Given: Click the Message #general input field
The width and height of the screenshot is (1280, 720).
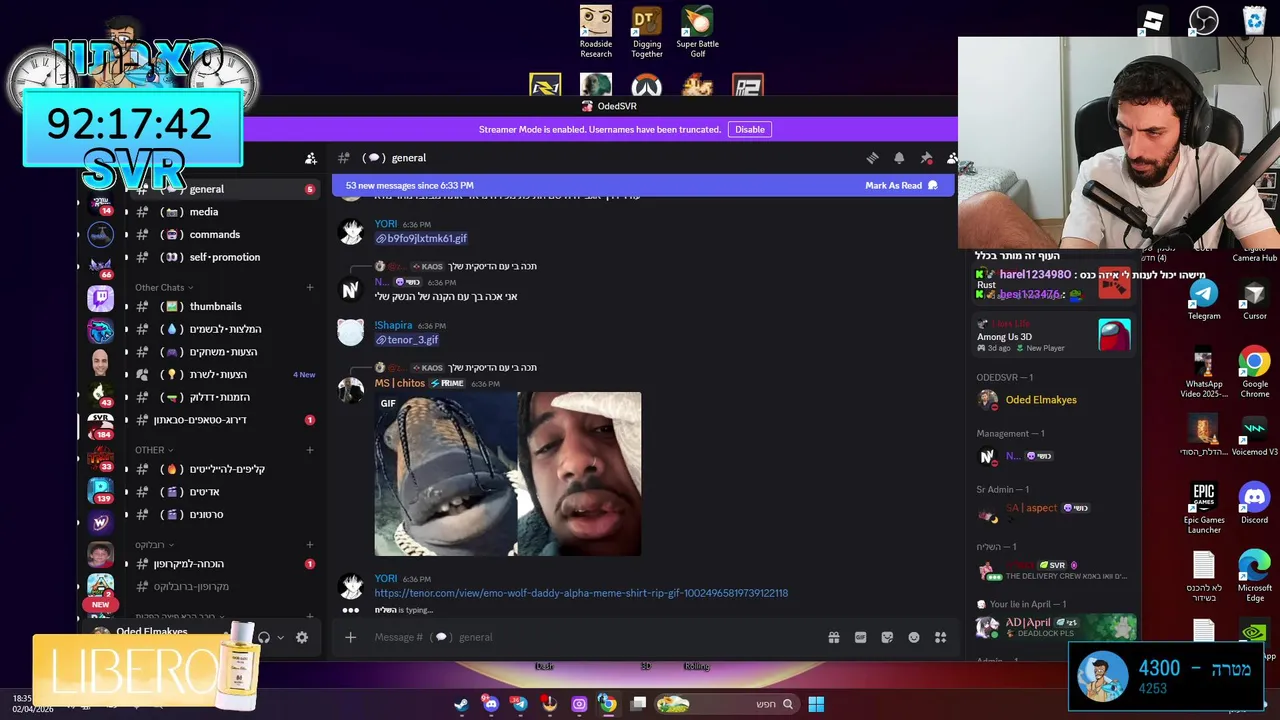Looking at the screenshot, I should pos(590,637).
